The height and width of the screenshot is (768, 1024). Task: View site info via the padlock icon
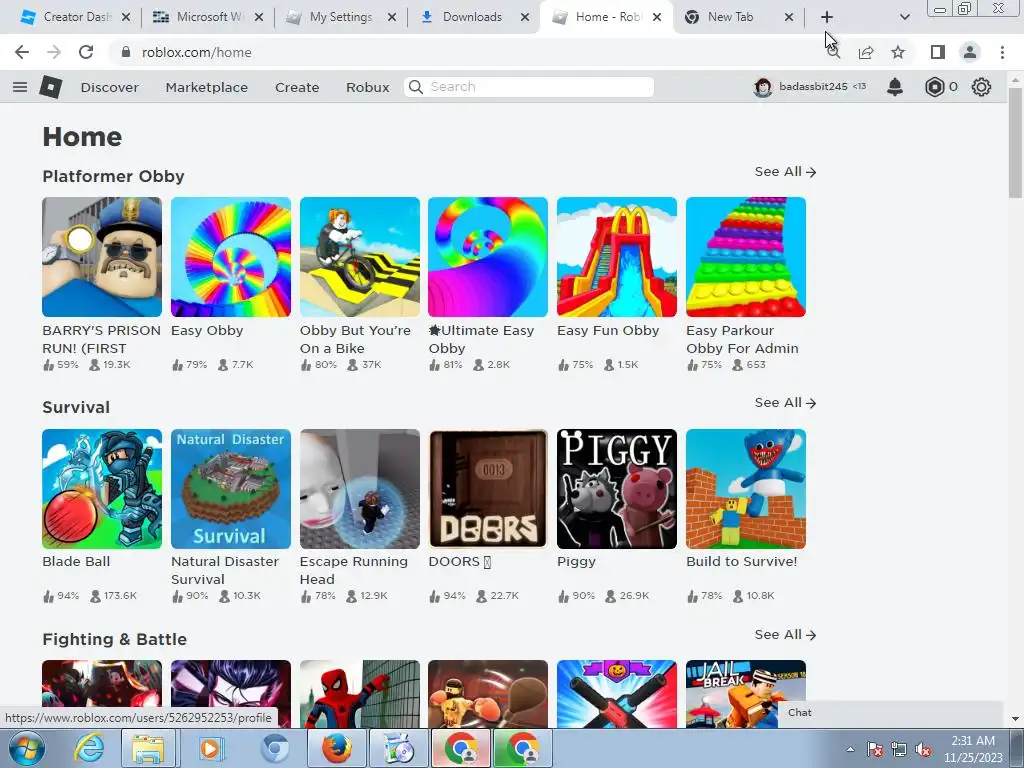[x=126, y=52]
